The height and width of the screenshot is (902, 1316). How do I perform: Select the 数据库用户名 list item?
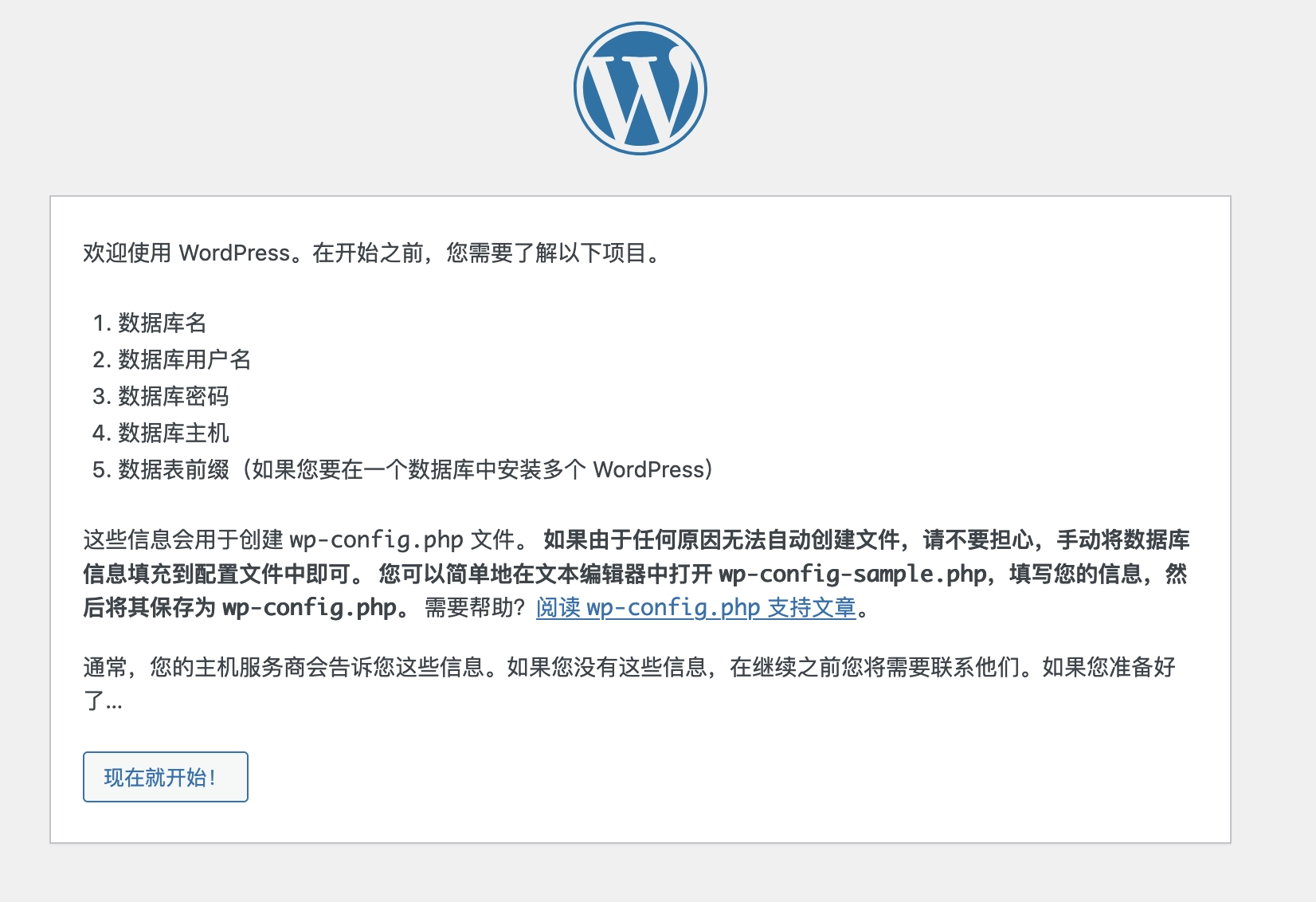pos(184,359)
